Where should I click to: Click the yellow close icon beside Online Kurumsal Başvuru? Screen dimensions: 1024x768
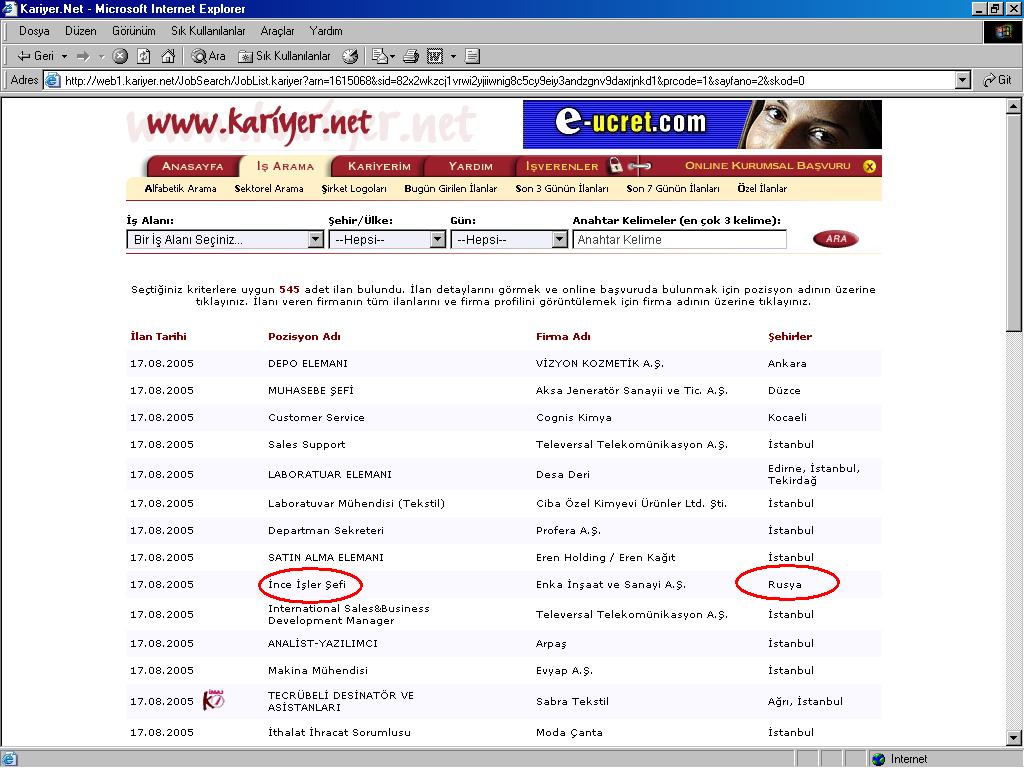tap(869, 166)
